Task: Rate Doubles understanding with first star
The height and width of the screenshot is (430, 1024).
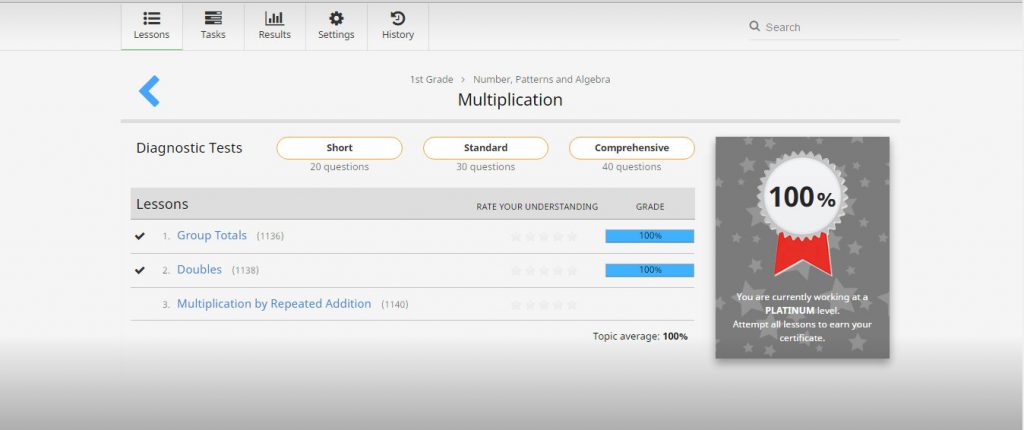Action: (516, 271)
